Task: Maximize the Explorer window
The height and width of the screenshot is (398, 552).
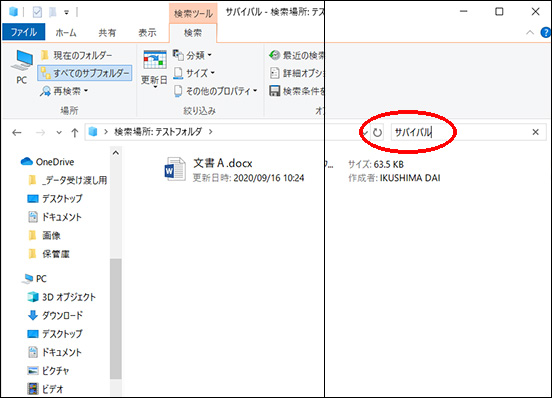Action: (499, 12)
